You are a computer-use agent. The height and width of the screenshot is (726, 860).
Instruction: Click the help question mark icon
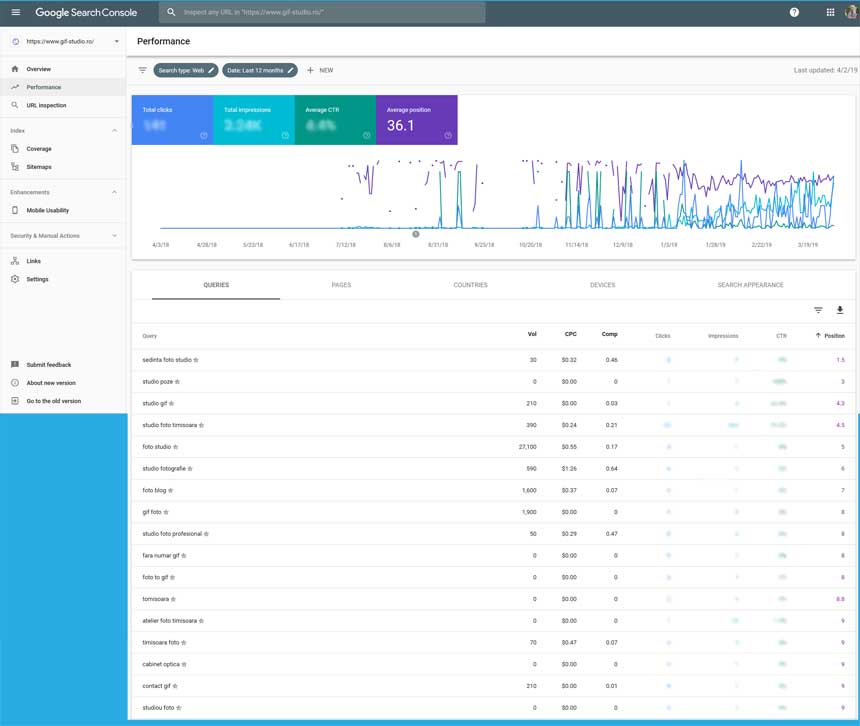pos(794,12)
